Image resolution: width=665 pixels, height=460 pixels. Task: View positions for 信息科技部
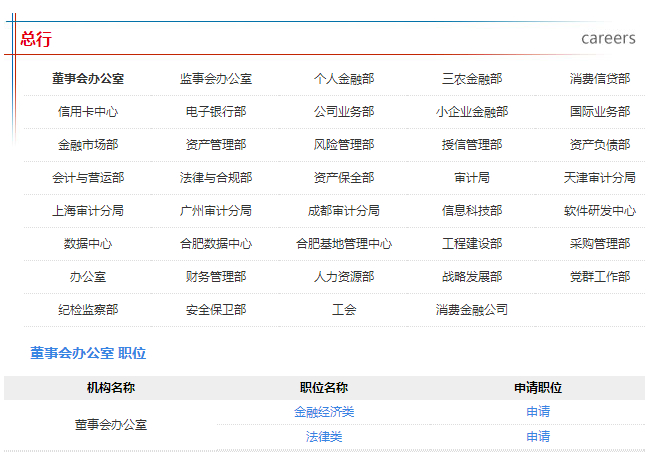click(472, 210)
